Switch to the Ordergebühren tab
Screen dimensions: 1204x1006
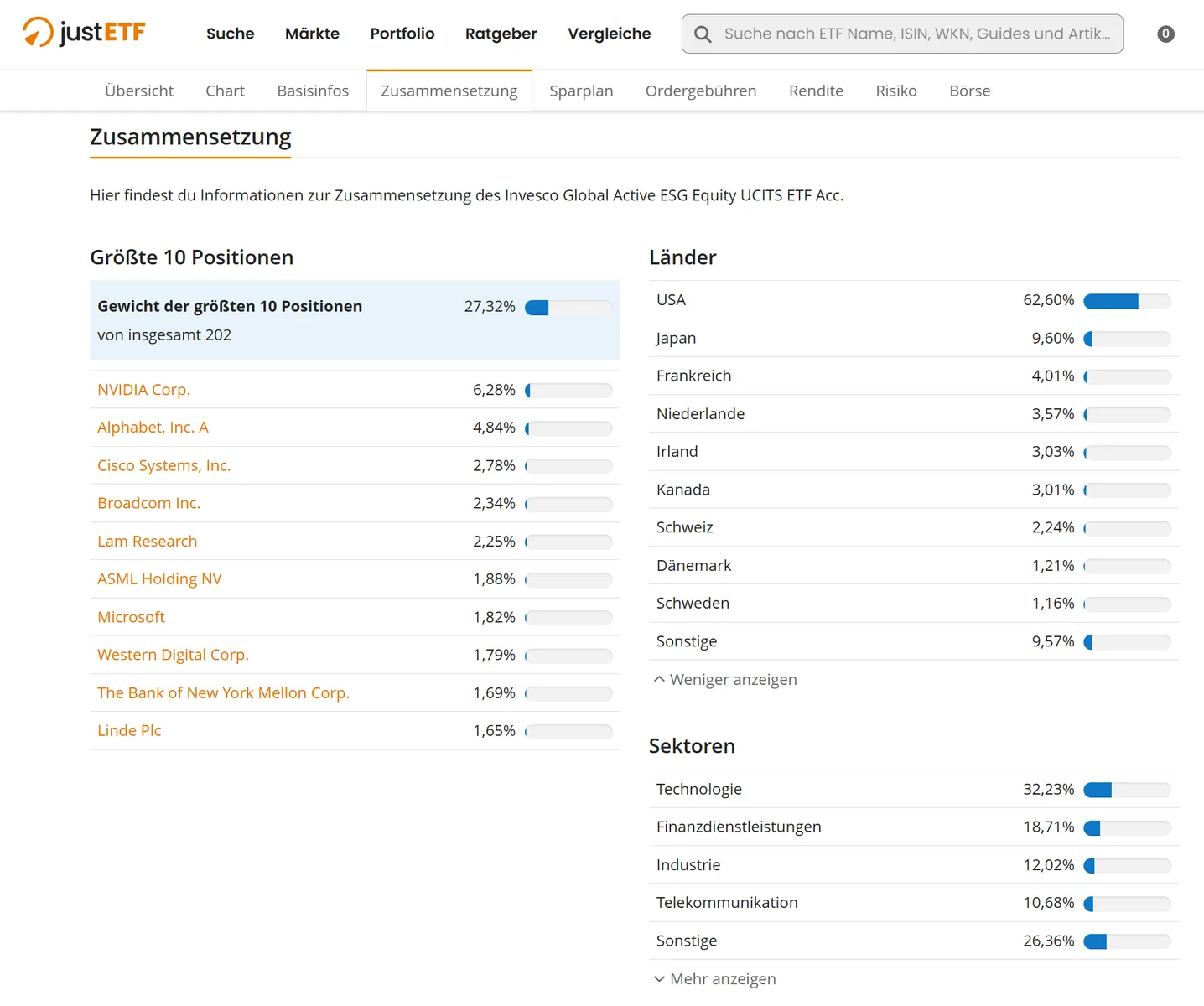(x=701, y=91)
